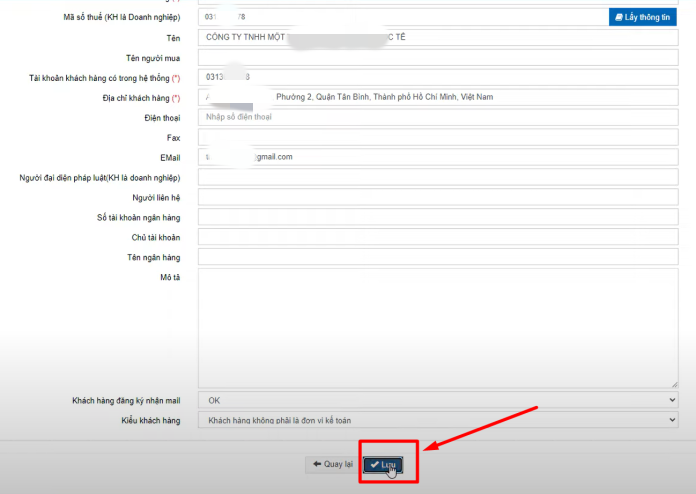Click the Người liên hệ field
Viewport: 696px width, 494px height.
coord(438,197)
